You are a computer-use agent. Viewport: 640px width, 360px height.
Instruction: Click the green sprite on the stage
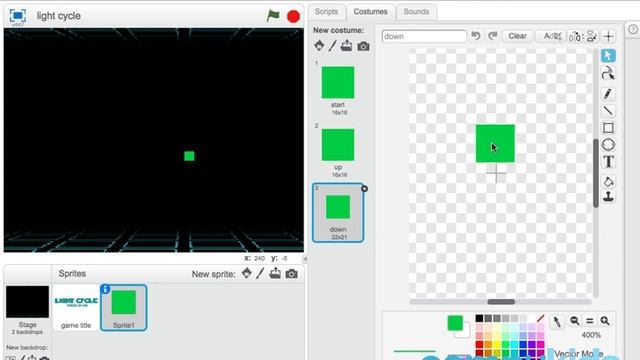[x=189, y=156]
